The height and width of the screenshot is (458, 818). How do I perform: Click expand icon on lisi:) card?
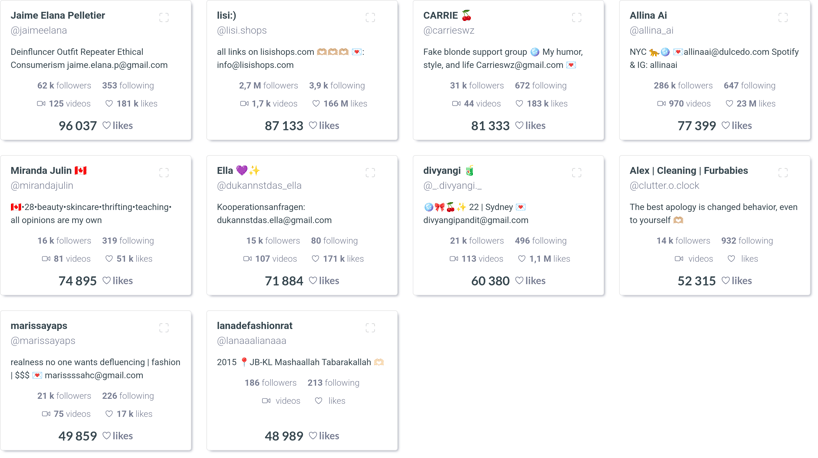370,18
